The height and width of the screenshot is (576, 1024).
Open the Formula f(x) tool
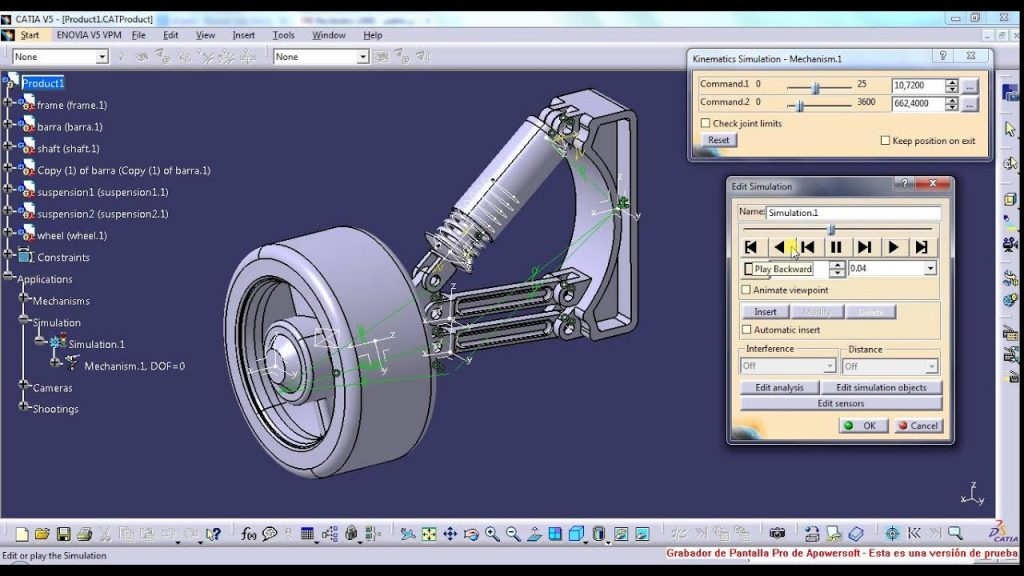click(248, 534)
